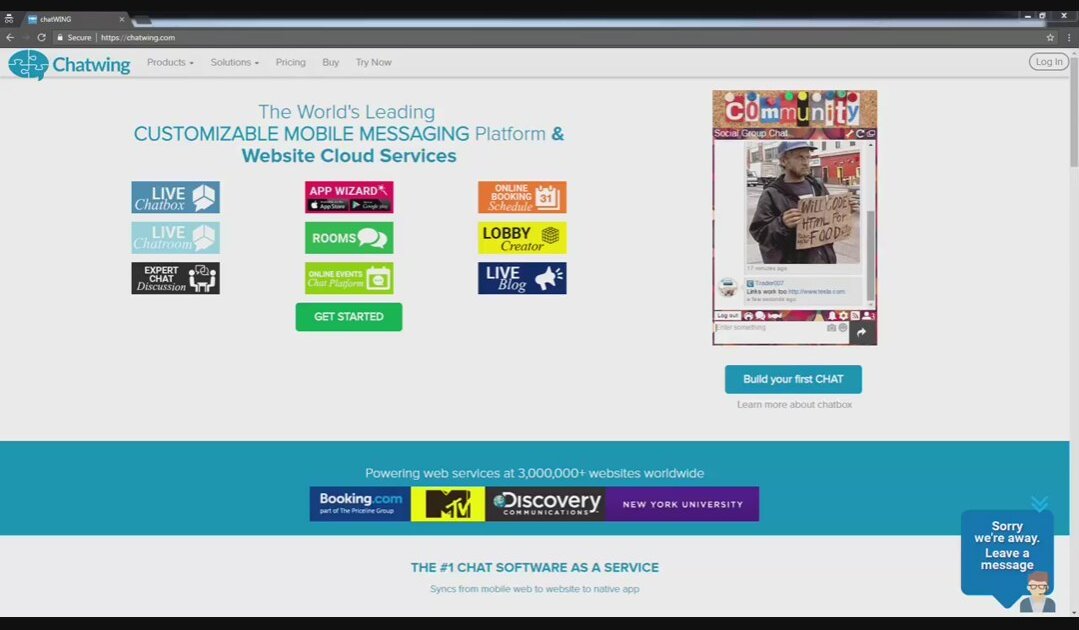1079x630 pixels.
Task: Open the LIVE Blog tile
Action: (x=522, y=278)
